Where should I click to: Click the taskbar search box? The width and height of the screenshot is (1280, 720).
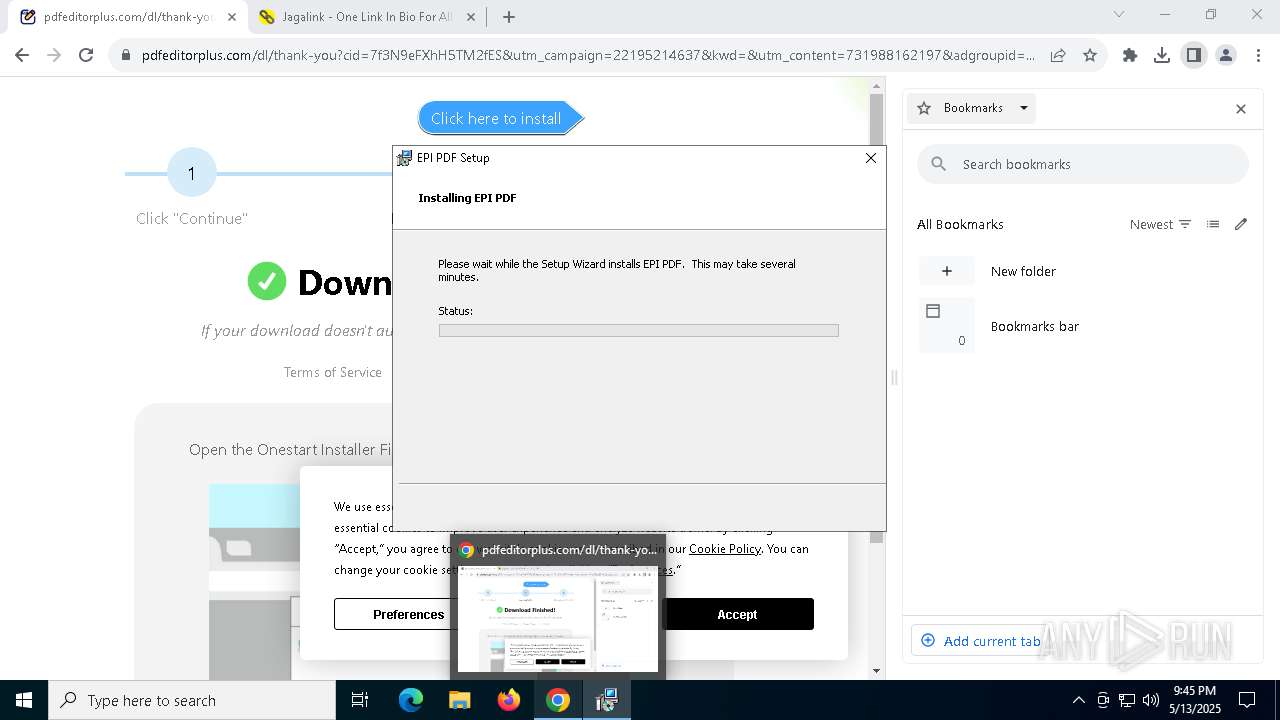192,700
